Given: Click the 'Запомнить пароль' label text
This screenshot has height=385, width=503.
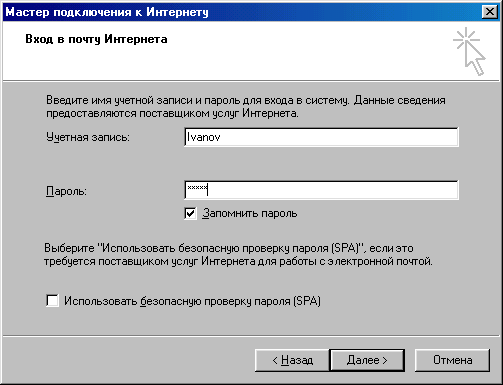Looking at the screenshot, I should click(250, 213).
